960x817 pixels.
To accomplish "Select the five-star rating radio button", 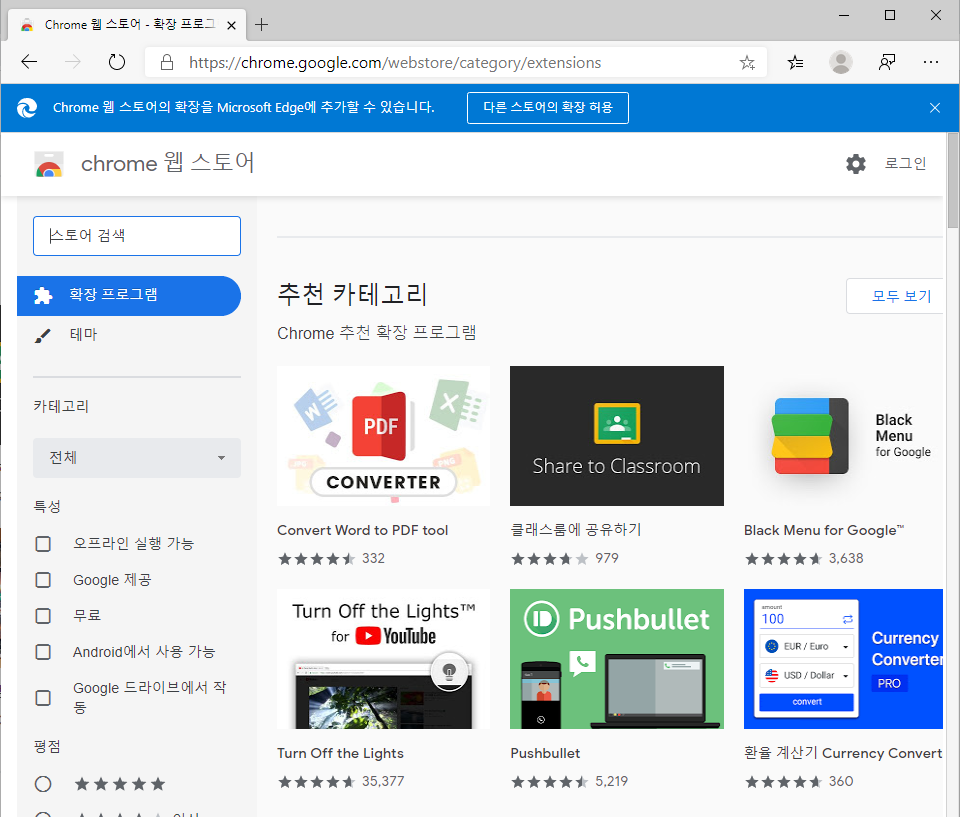I will (x=43, y=784).
